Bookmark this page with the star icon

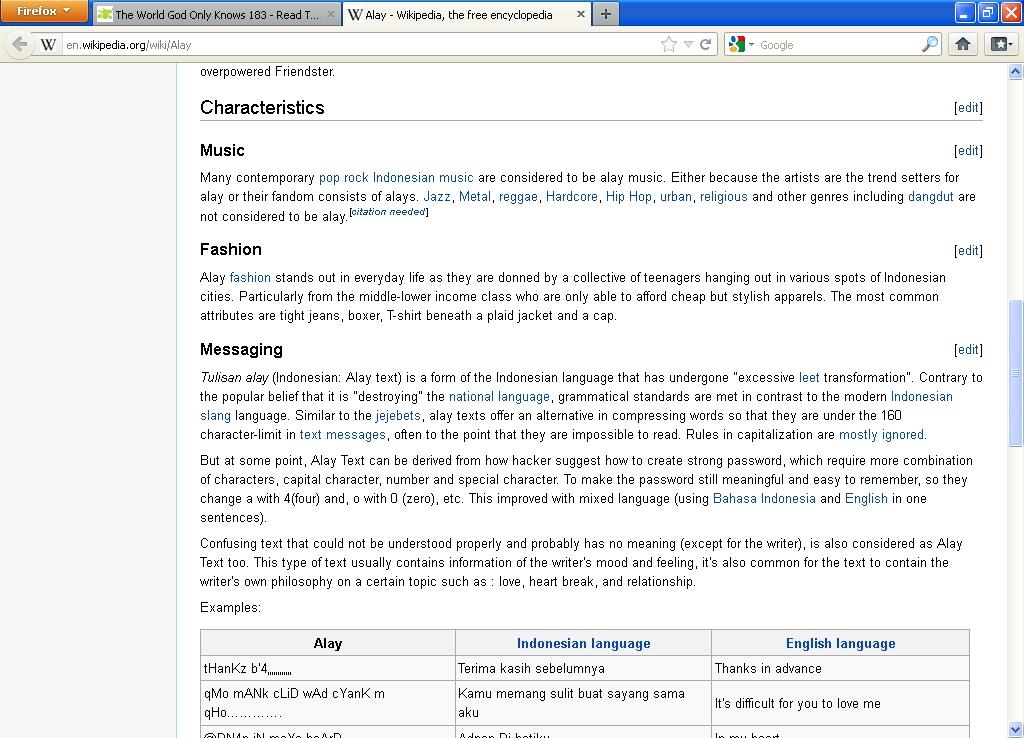[669, 44]
